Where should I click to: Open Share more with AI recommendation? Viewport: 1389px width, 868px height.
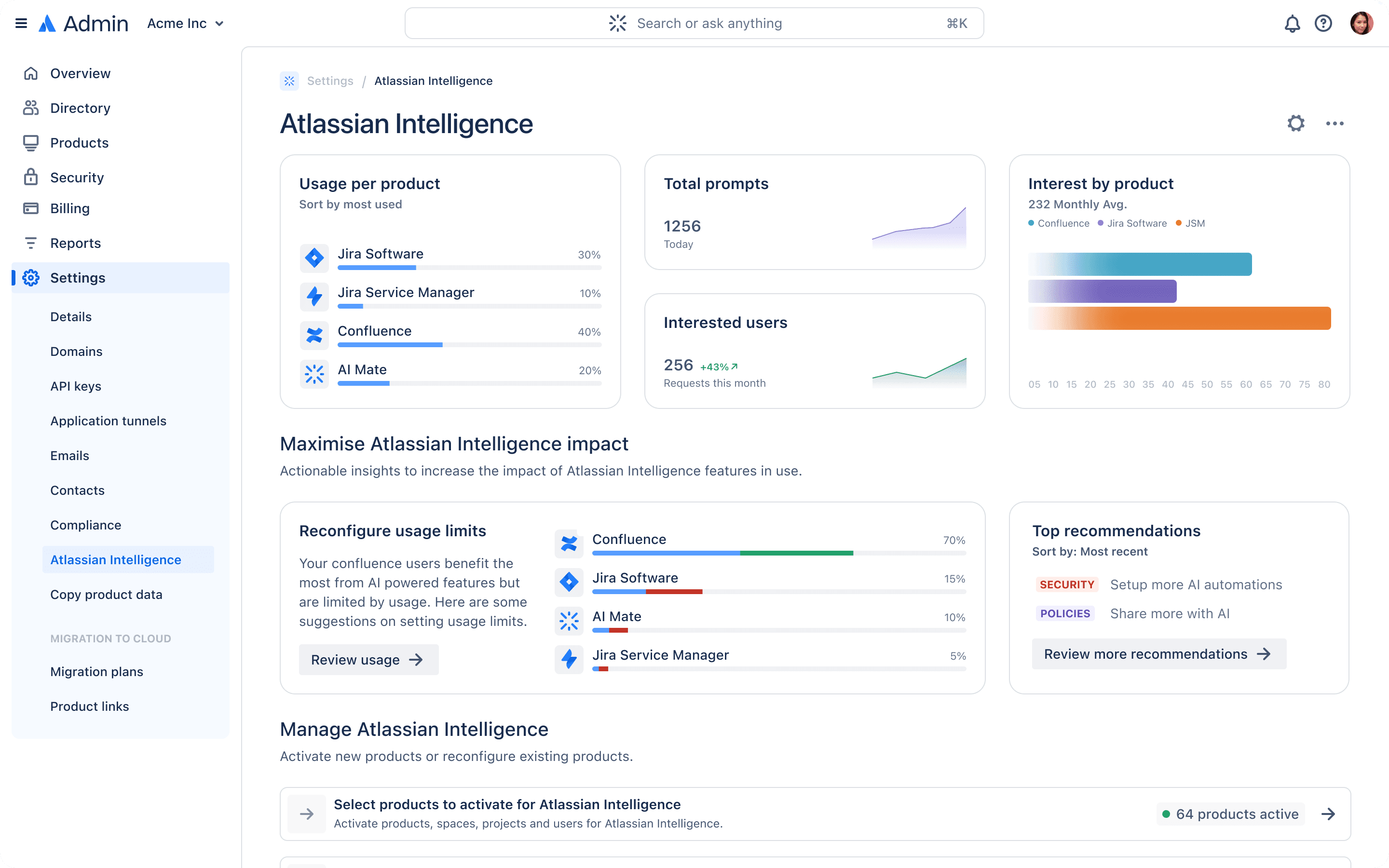1170,614
